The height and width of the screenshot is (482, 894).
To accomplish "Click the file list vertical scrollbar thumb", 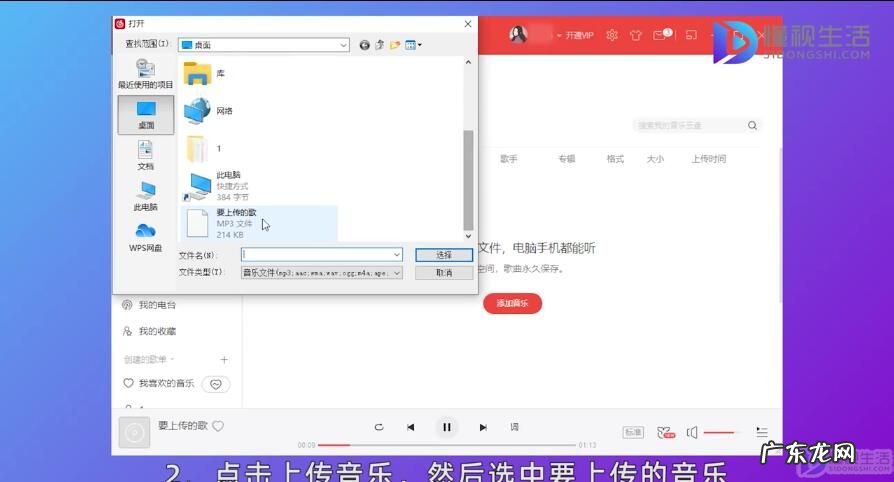I will coord(468,180).
